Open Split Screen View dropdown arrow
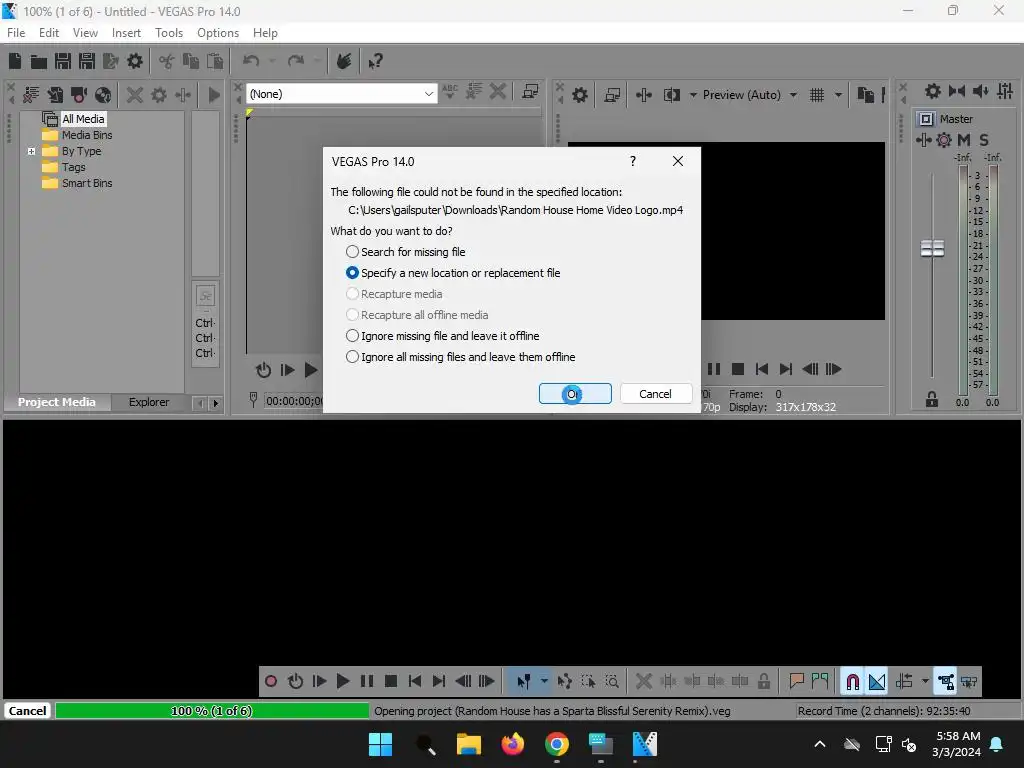Screen dimensions: 1024x768 693,95
